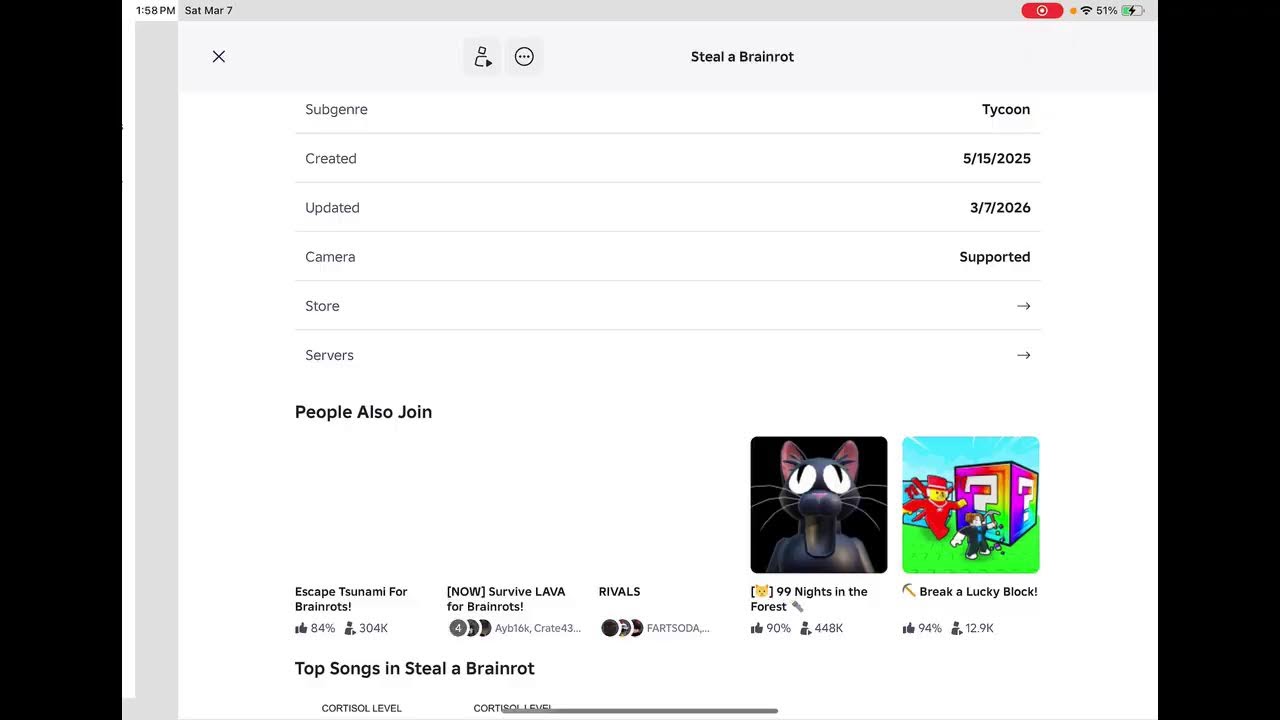
Task: Tap friend avatars beside FARTSODA
Action: pos(622,628)
